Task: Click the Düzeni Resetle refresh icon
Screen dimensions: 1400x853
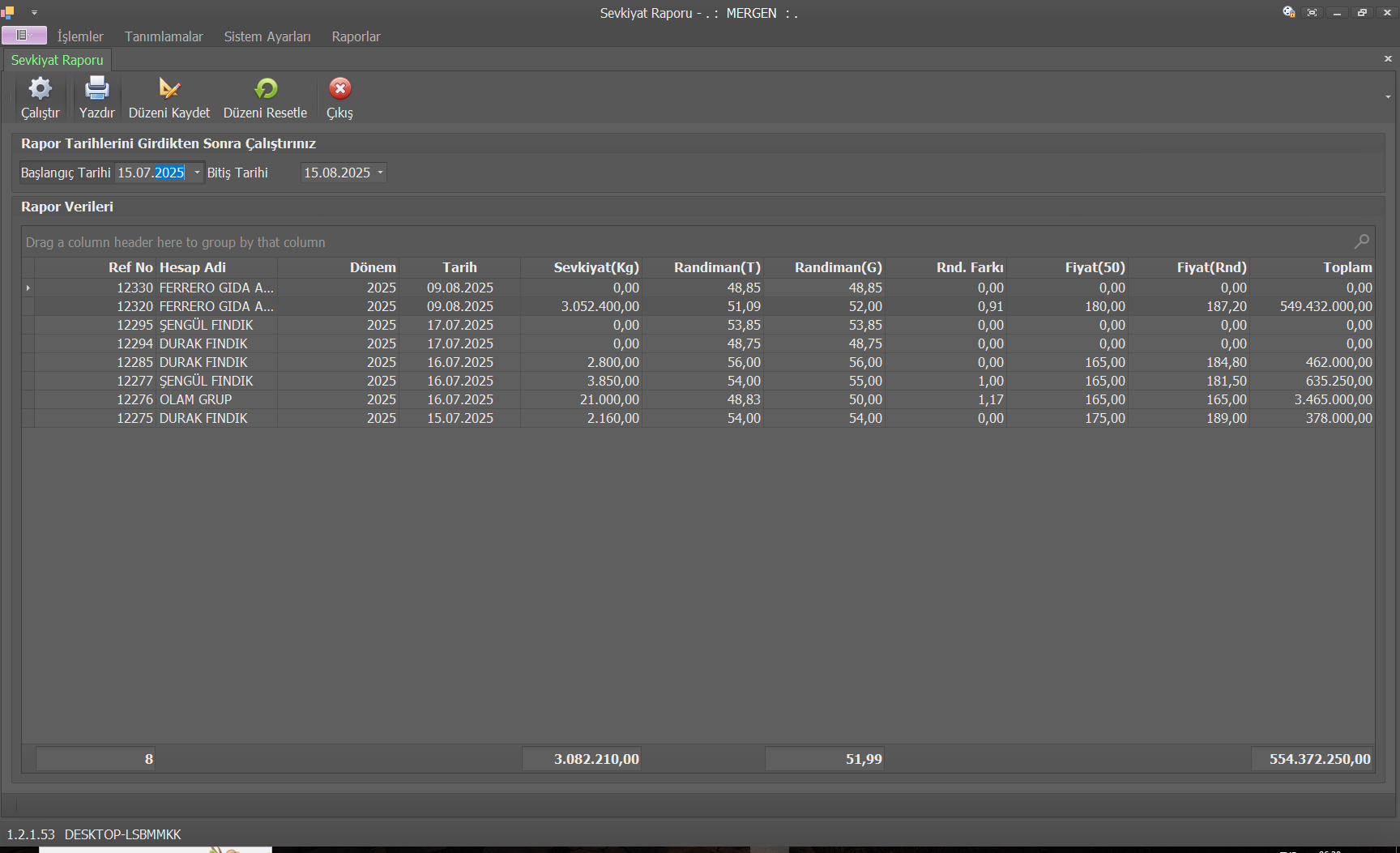Action: 265,88
